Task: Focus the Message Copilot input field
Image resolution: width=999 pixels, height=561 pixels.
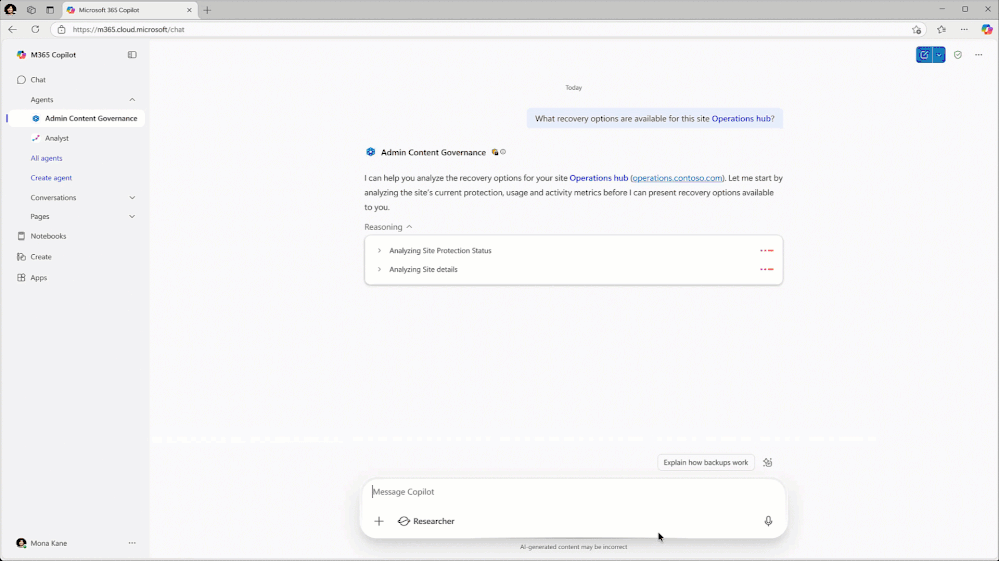Action: [x=573, y=492]
